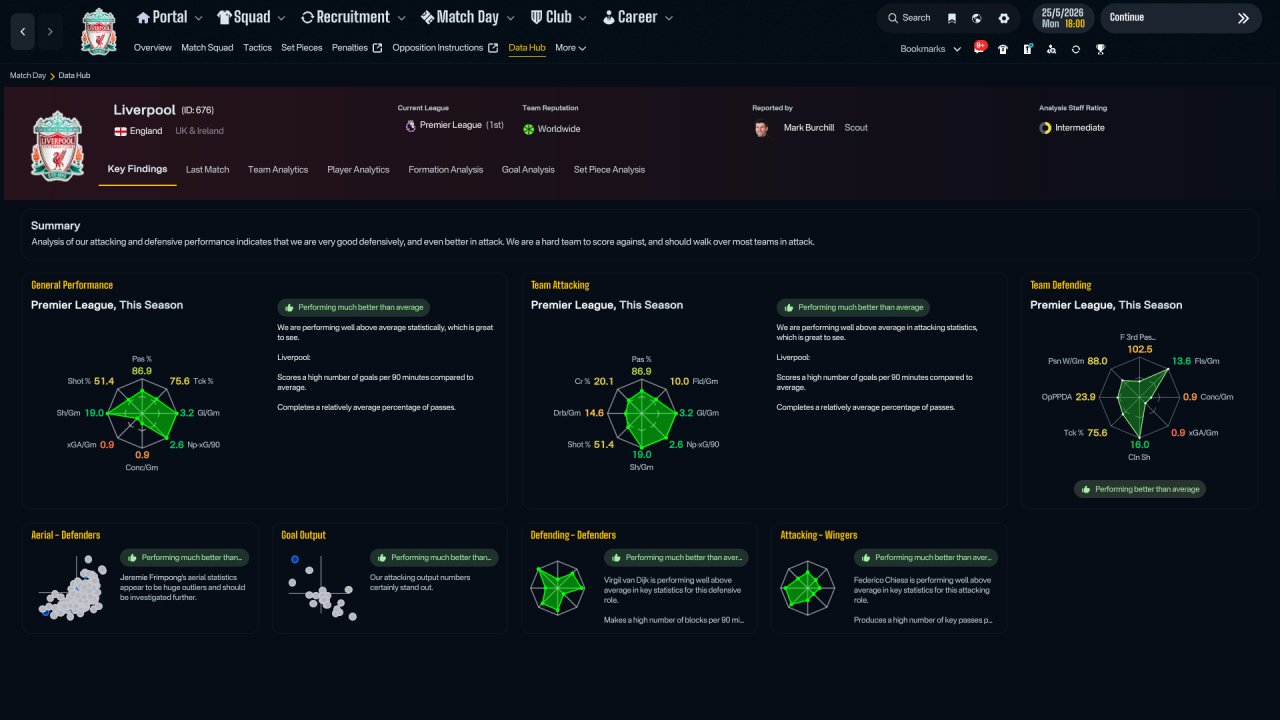Click the Search box
1280x720 pixels.
coord(909,18)
